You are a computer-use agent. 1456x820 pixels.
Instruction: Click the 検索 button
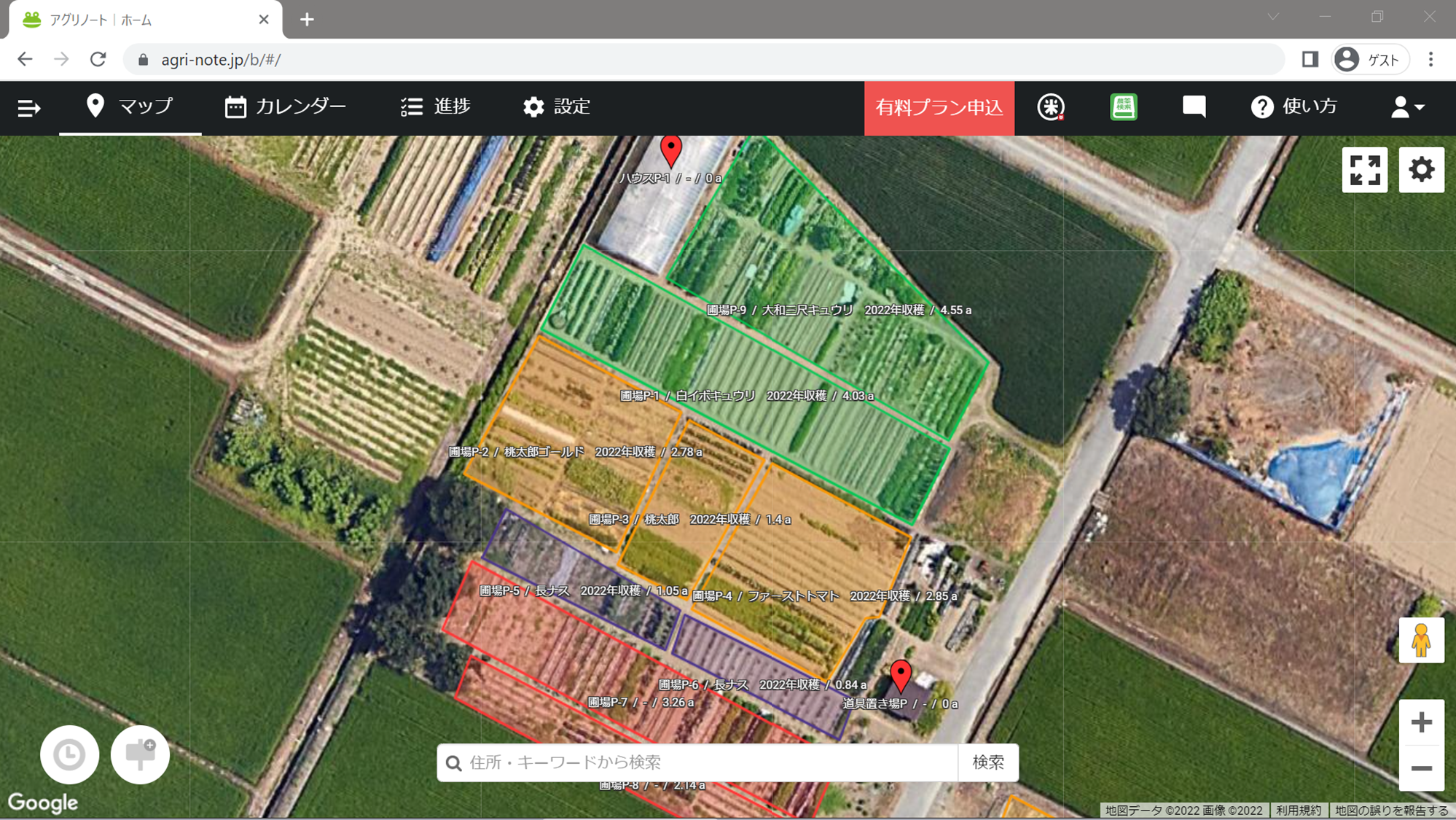tap(988, 762)
